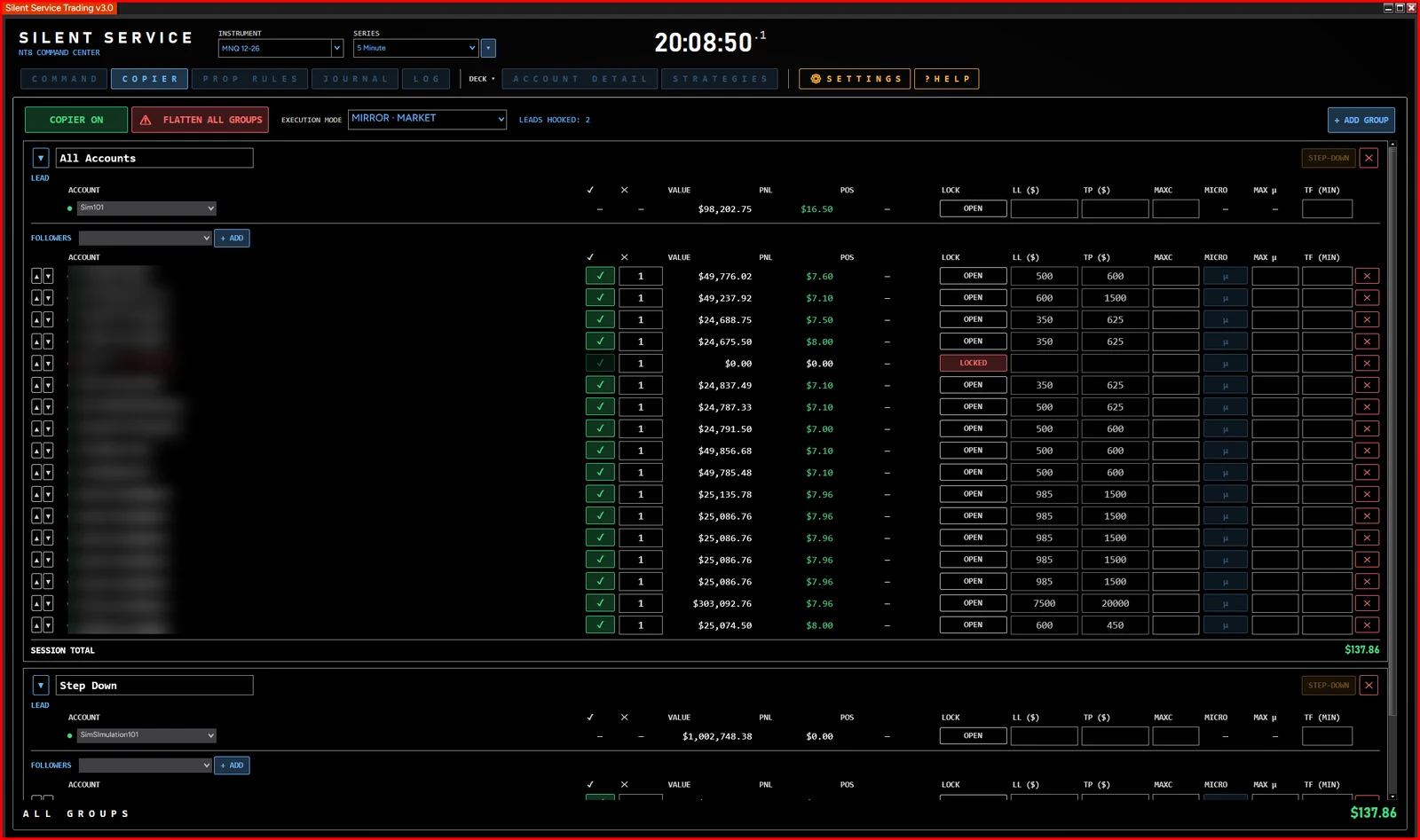This screenshot has width=1420, height=840.
Task: Click the Add Group button
Action: [x=1361, y=120]
